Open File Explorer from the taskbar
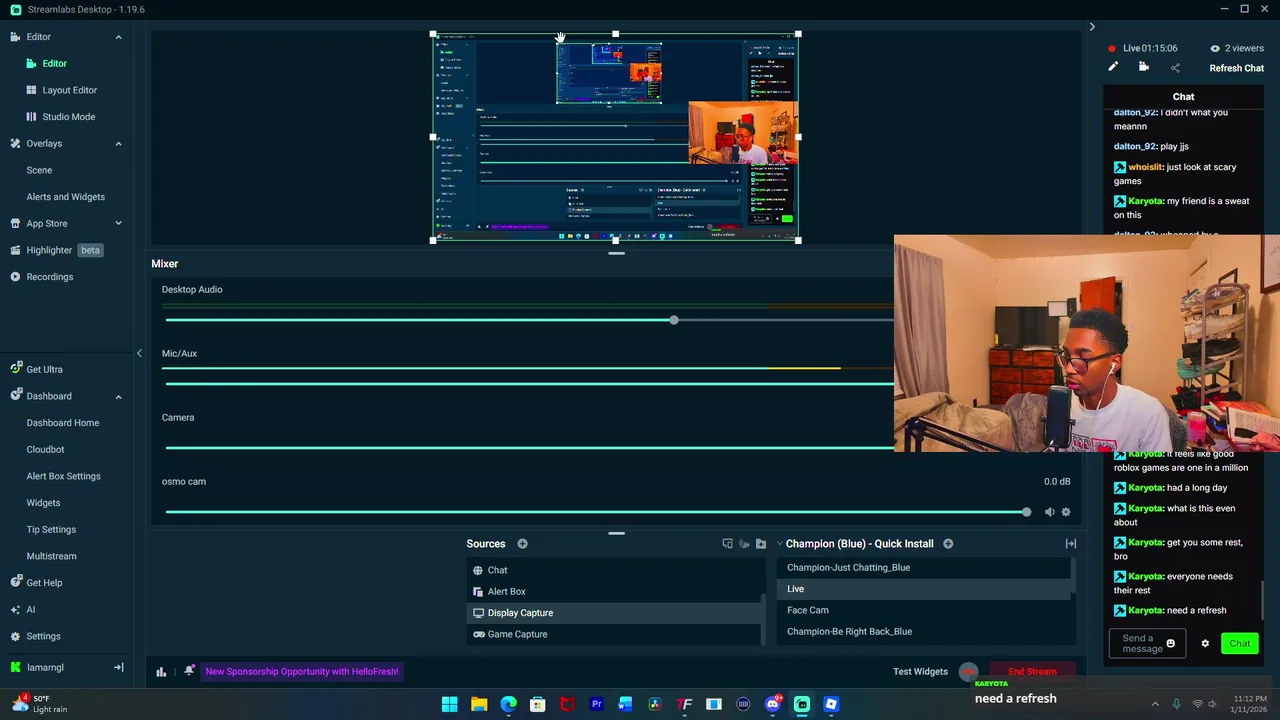The width and height of the screenshot is (1280, 720). pos(479,704)
